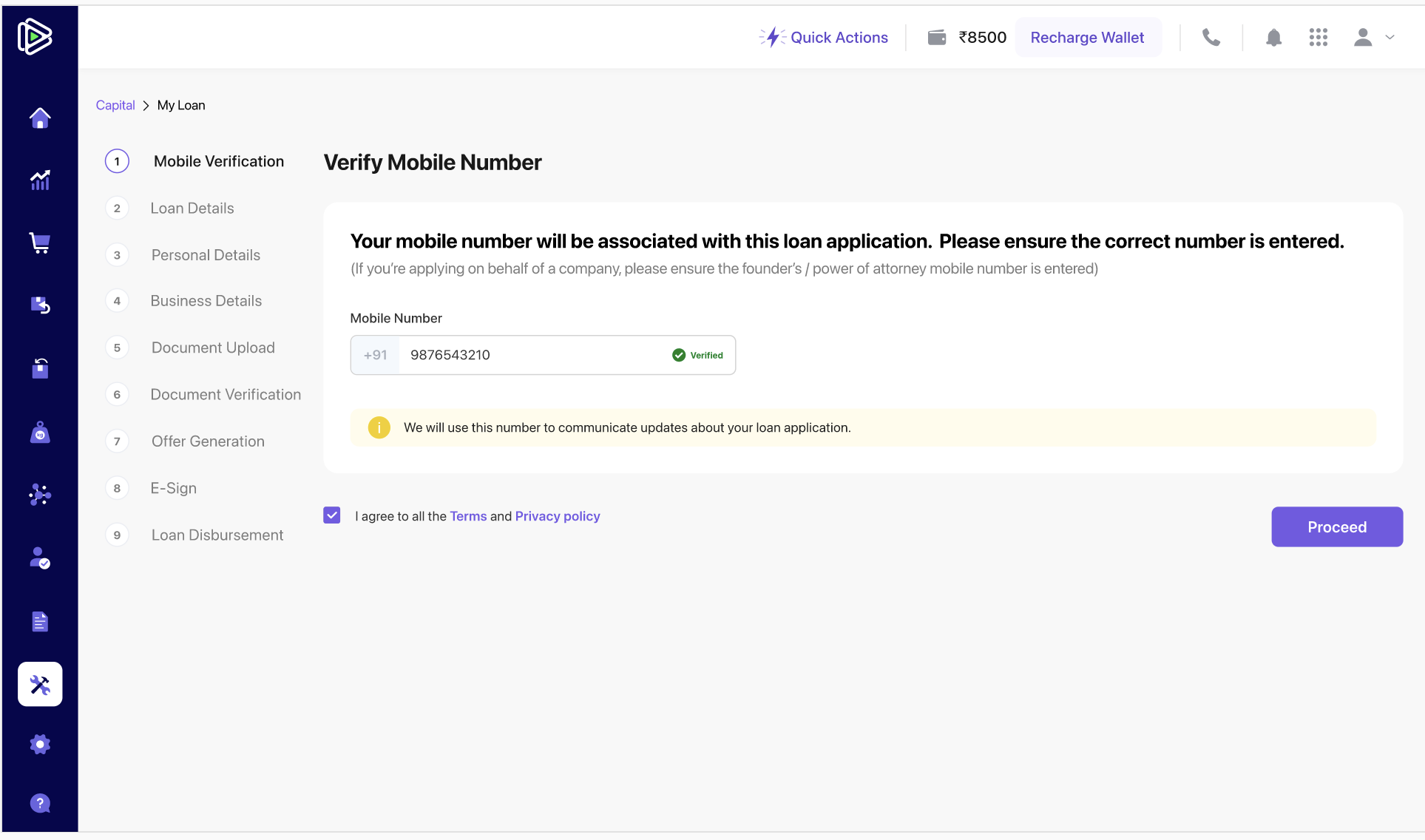Click the notification bell icon

click(x=1273, y=38)
